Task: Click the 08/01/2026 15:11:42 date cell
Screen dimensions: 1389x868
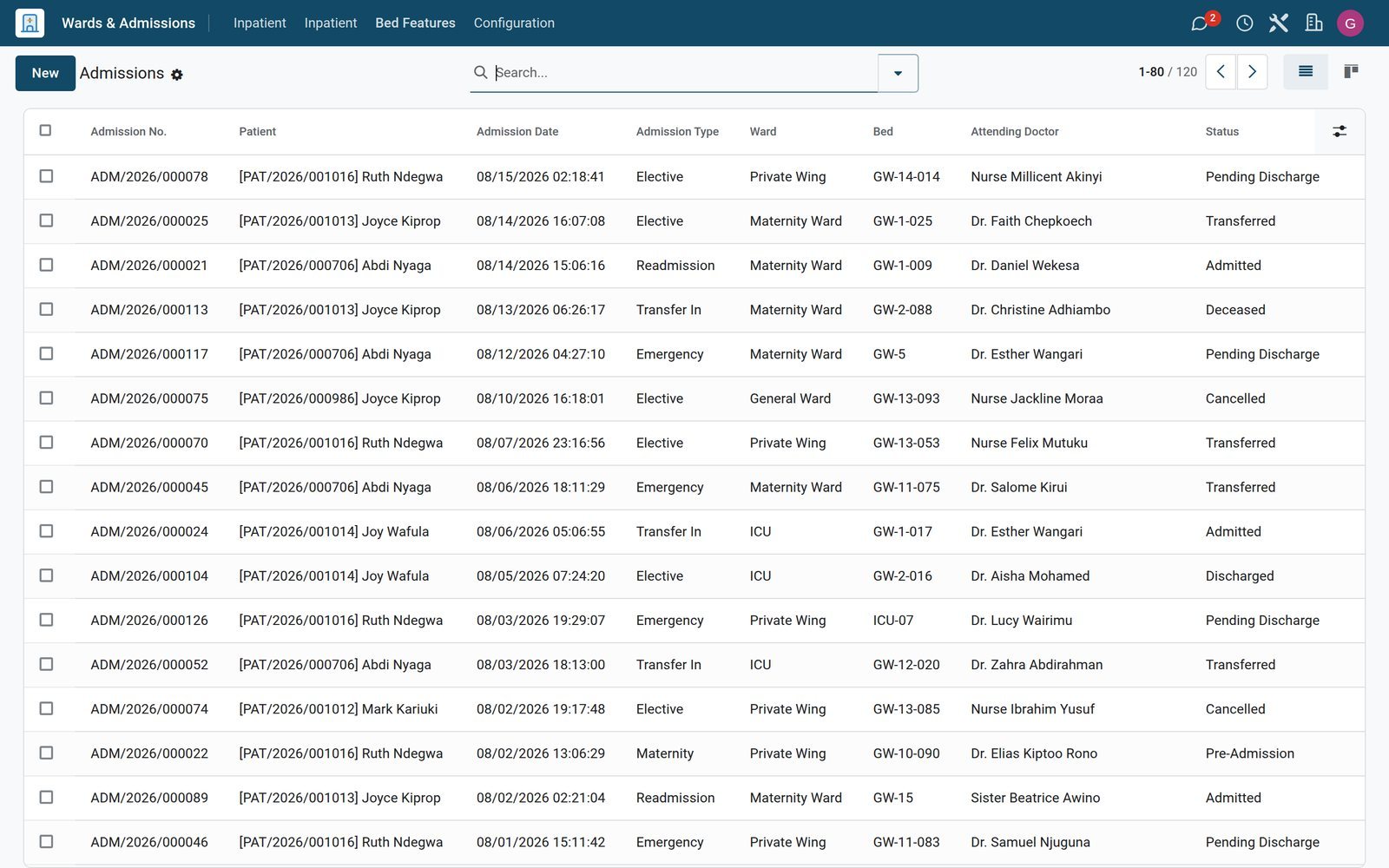Action: (541, 843)
